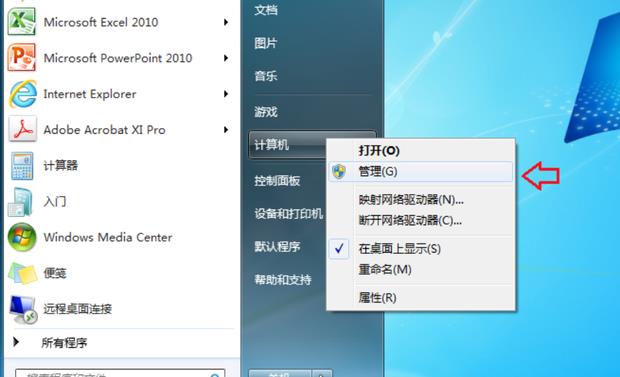Click the 远程桌面连接 label

(78, 309)
